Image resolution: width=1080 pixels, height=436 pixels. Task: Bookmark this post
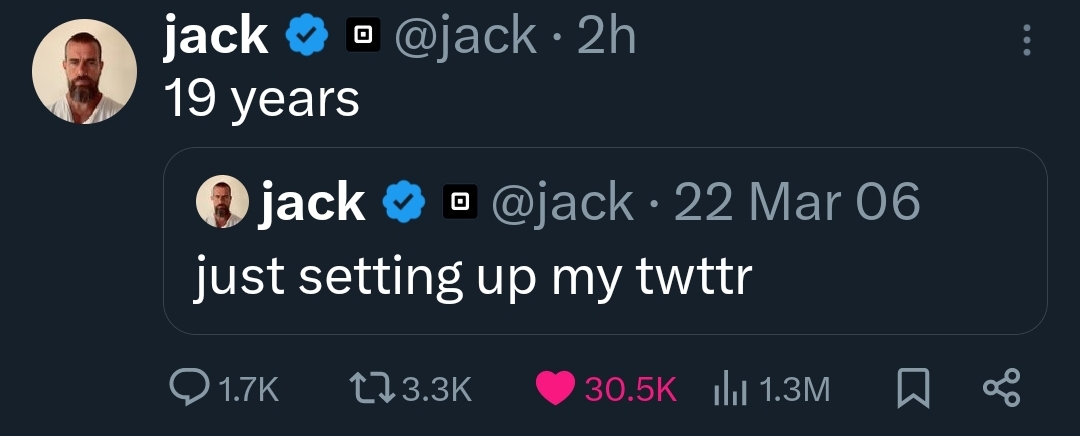[911, 389]
